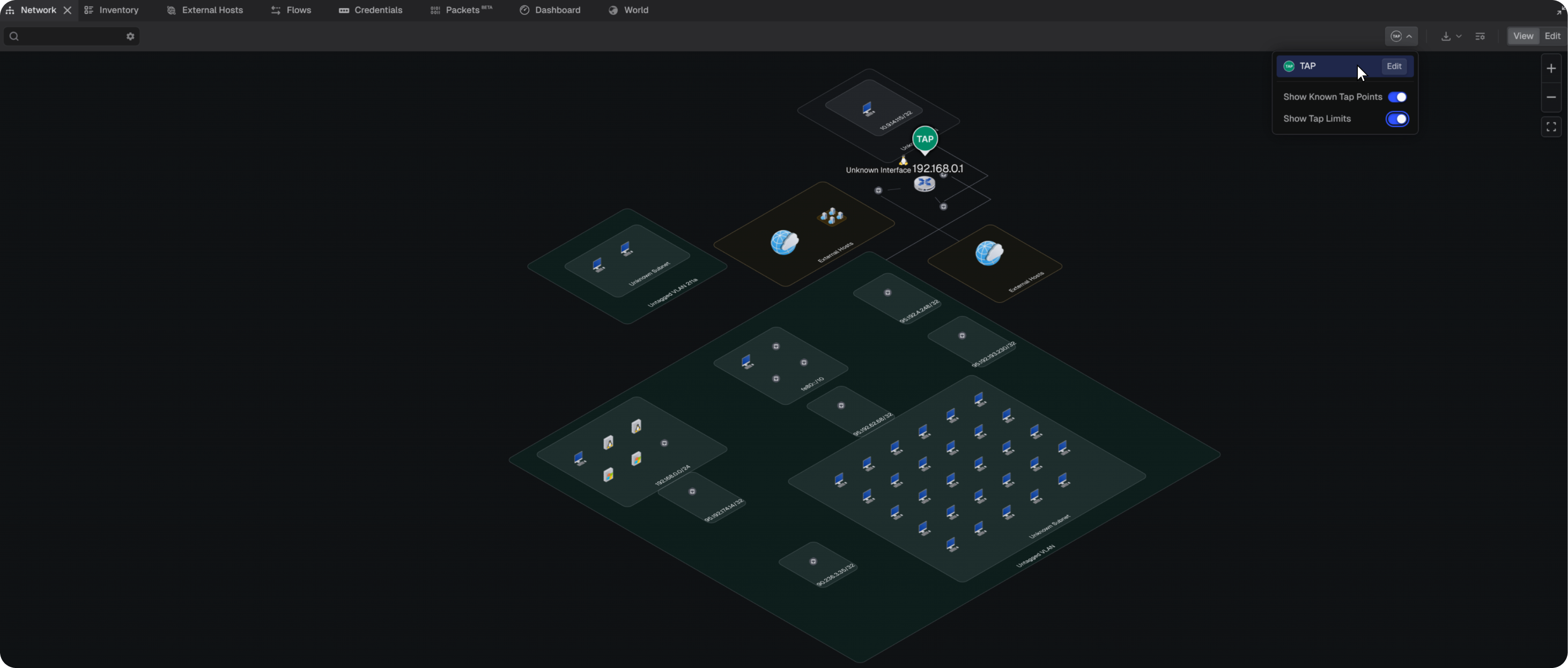
Task: Select the small interface node in 192.168.0.0/24
Action: 664,443
